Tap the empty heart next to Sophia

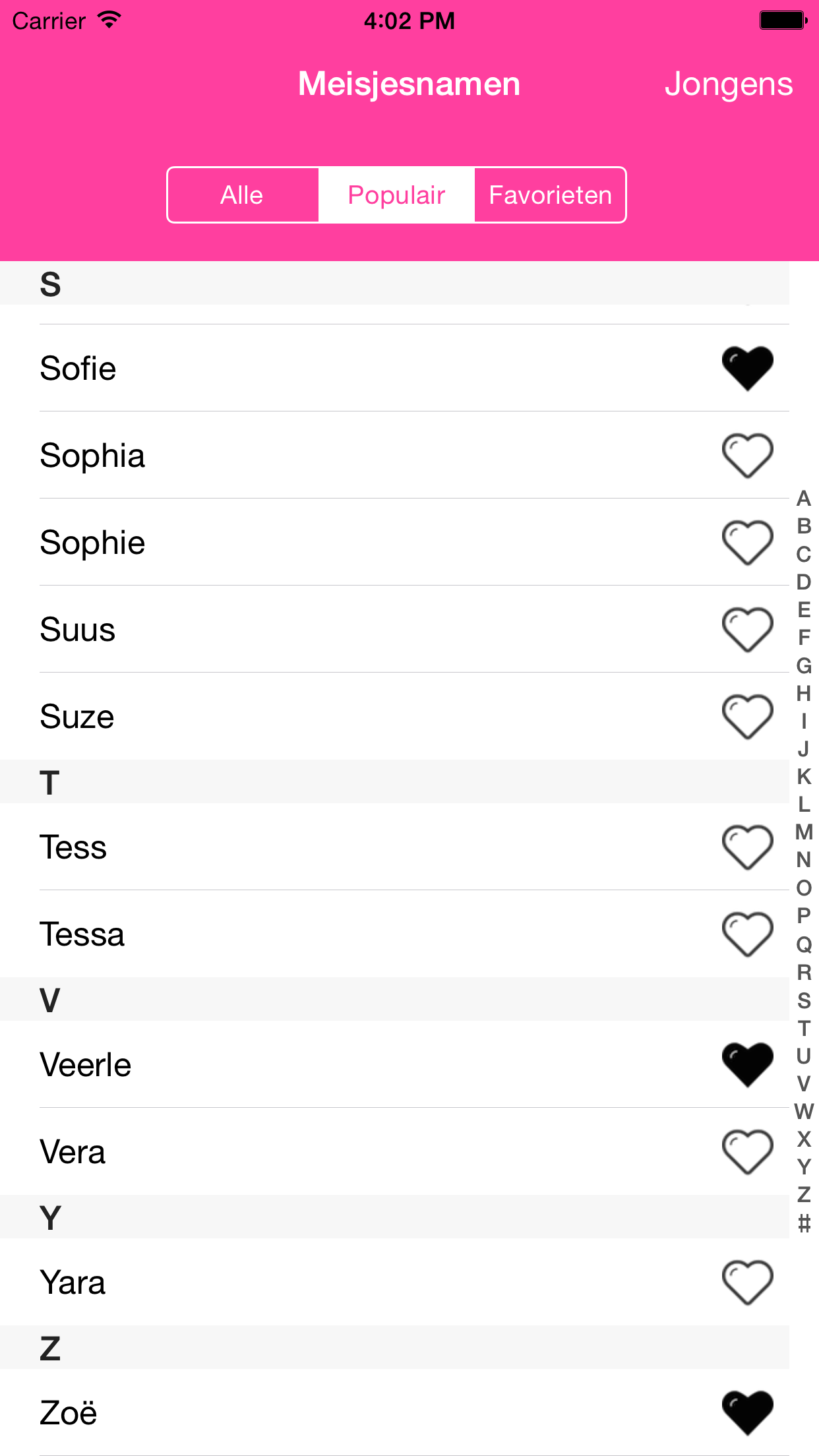click(x=747, y=455)
